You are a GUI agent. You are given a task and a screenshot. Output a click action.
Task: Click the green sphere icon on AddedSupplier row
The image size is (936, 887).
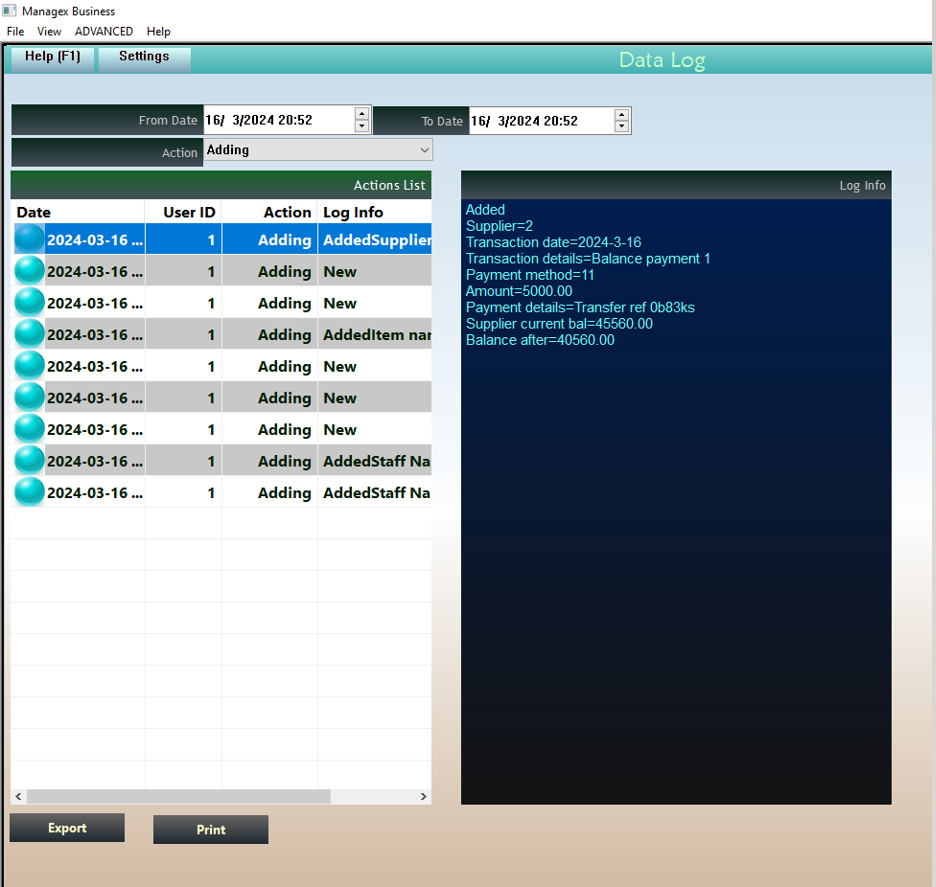pyautogui.click(x=27, y=240)
